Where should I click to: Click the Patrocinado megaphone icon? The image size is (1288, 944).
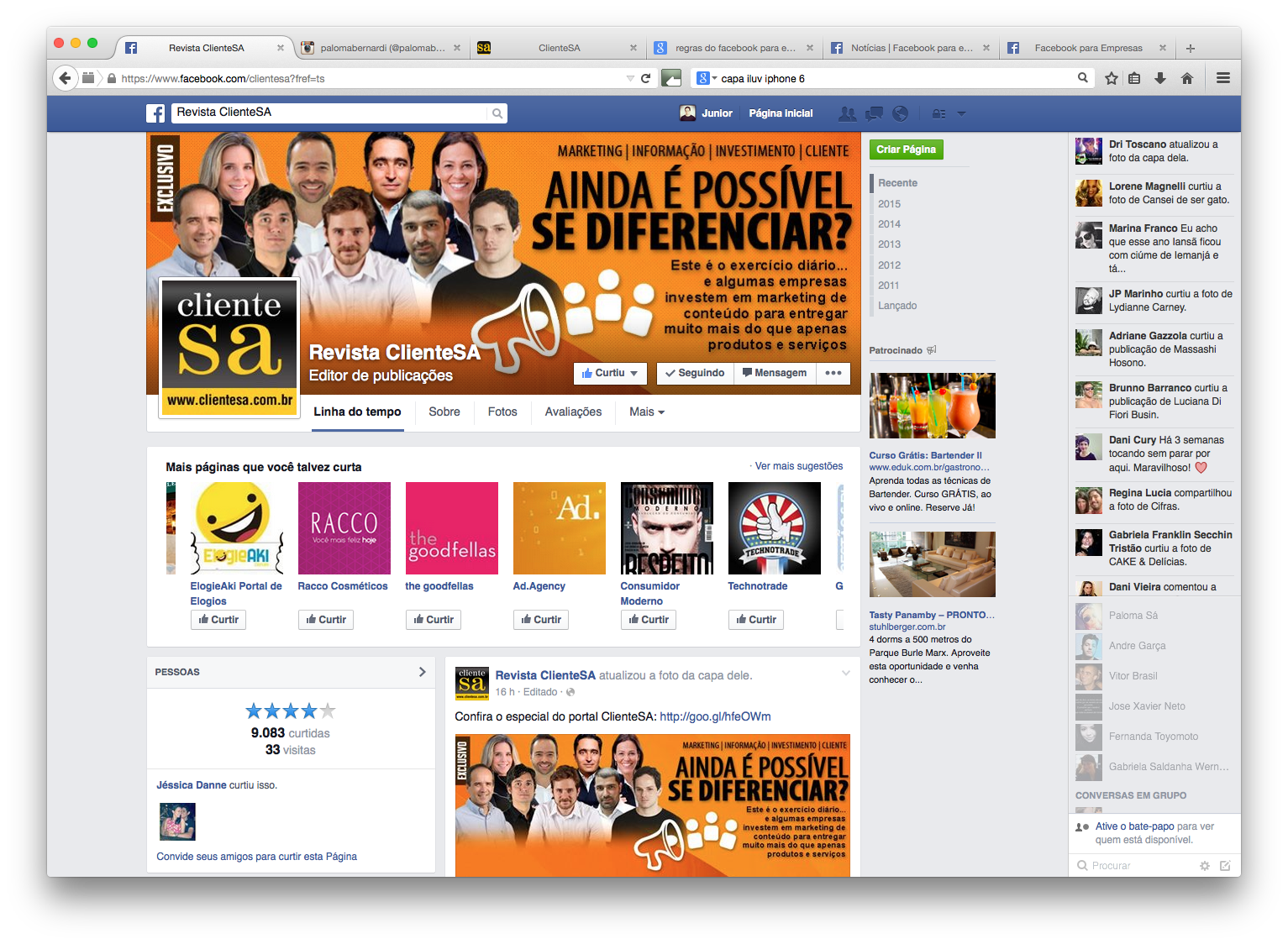932,350
